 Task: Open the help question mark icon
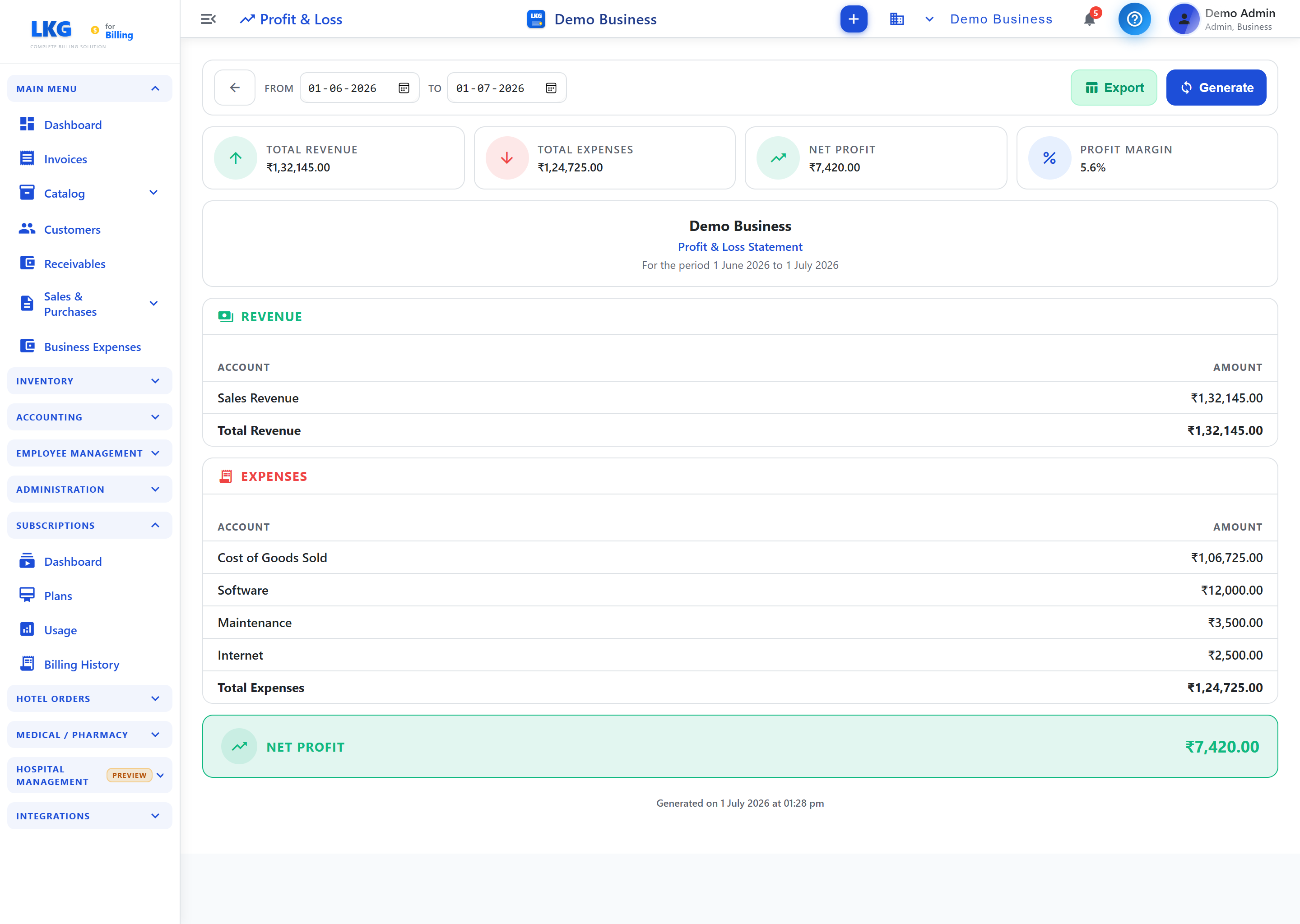coord(1134,19)
